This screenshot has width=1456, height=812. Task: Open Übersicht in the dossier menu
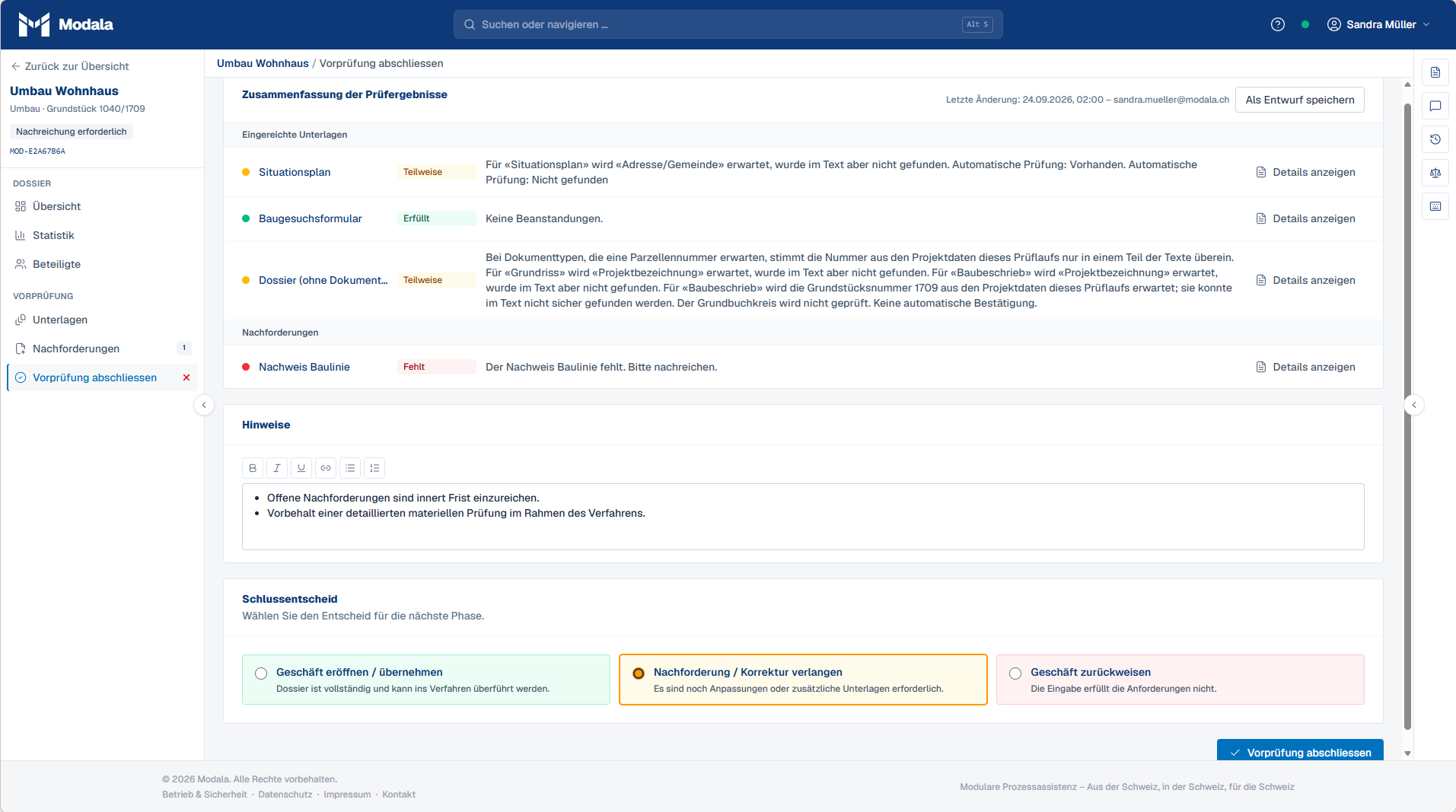click(102, 206)
